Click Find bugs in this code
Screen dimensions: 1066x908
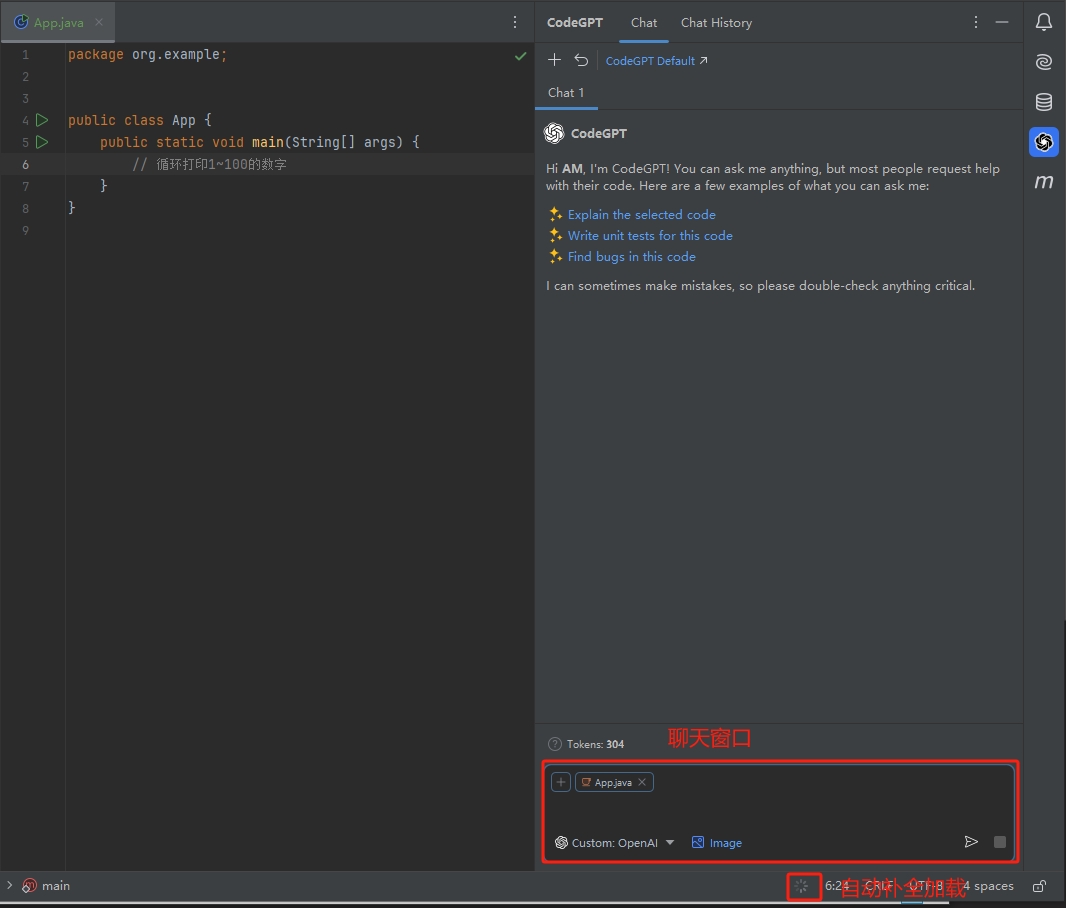click(632, 257)
